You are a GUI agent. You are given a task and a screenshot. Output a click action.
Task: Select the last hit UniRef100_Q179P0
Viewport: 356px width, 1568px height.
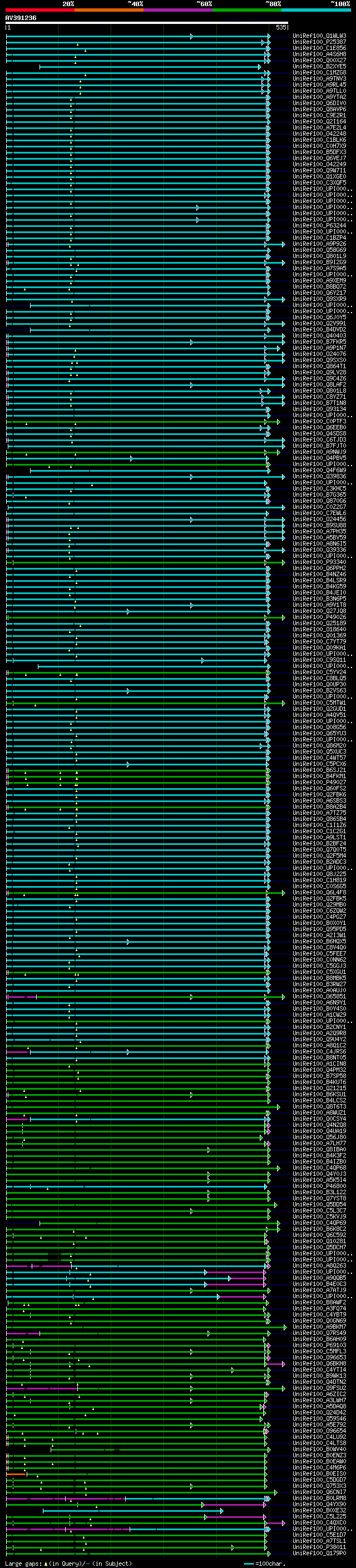pyautogui.click(x=319, y=1554)
